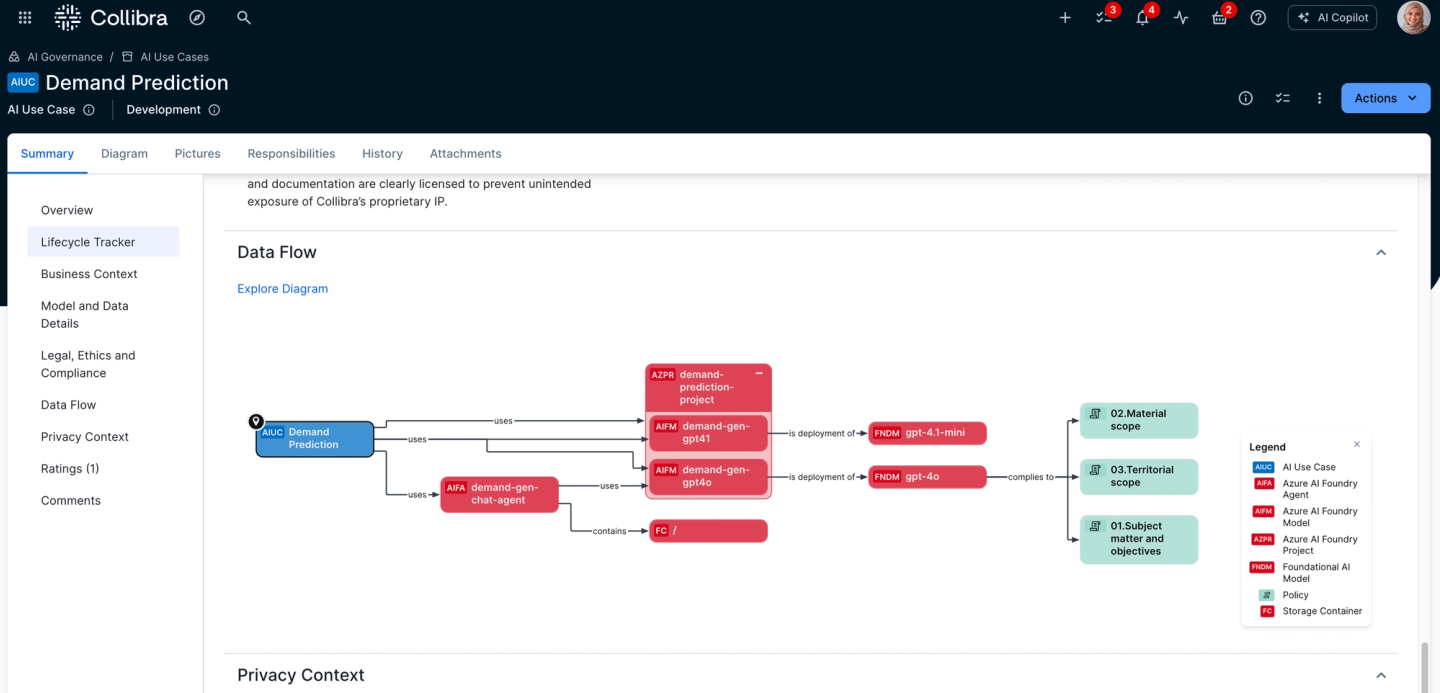Expand the Privacy Context section chevron

pyautogui.click(x=1381, y=674)
